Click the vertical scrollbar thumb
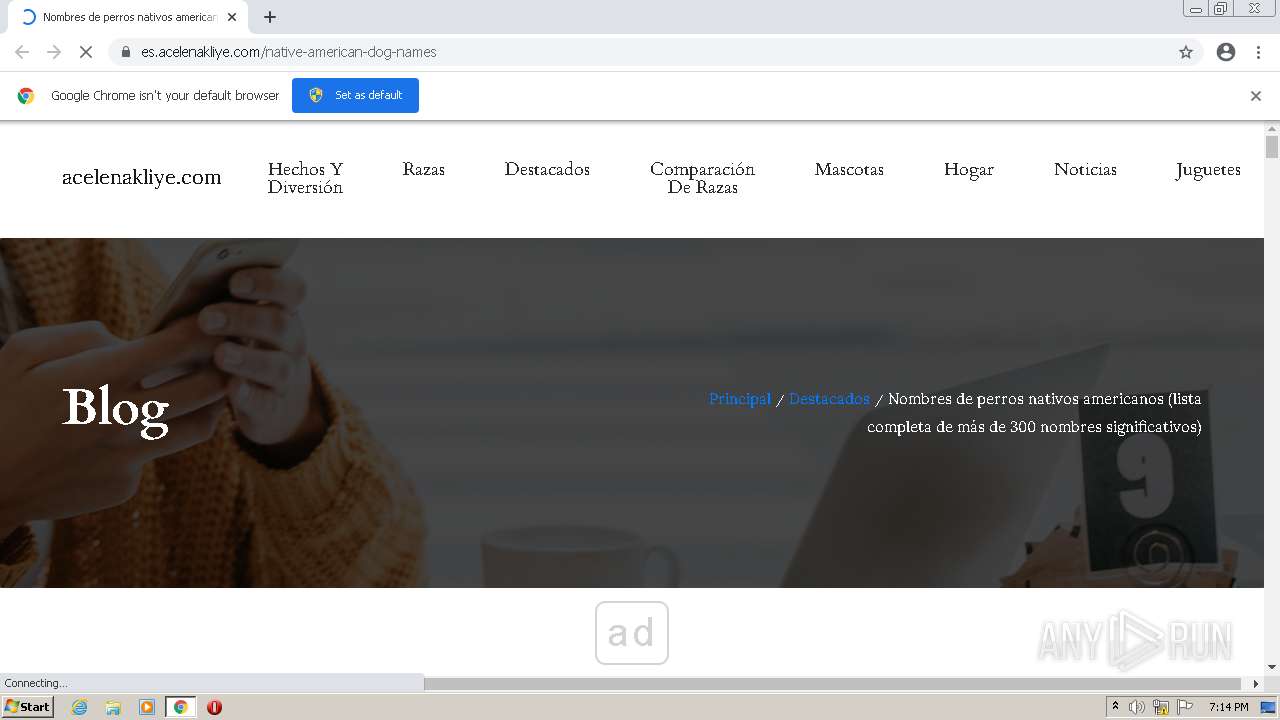Screen dimensions: 1280x720 [1272, 147]
